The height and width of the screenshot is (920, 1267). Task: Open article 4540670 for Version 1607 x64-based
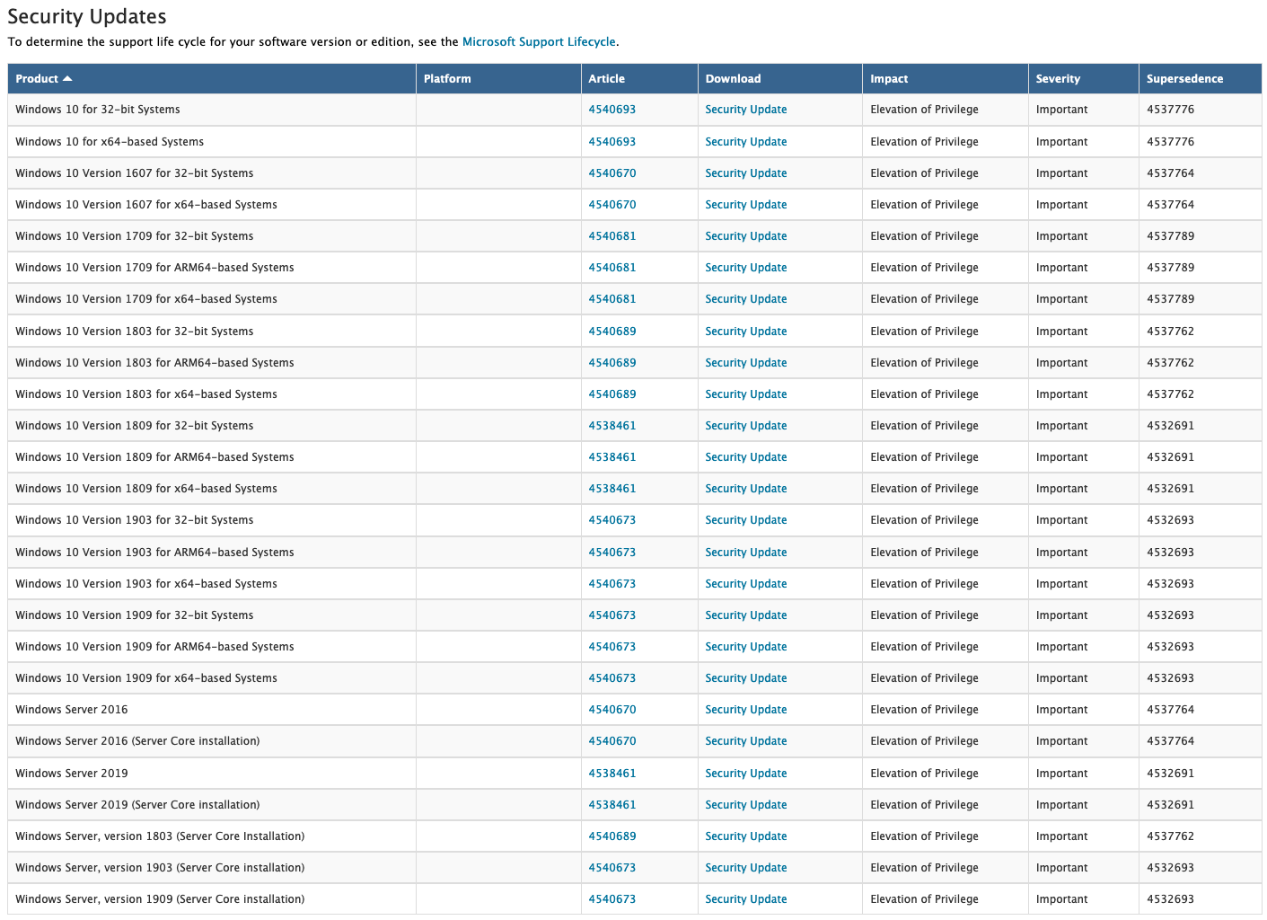(612, 205)
